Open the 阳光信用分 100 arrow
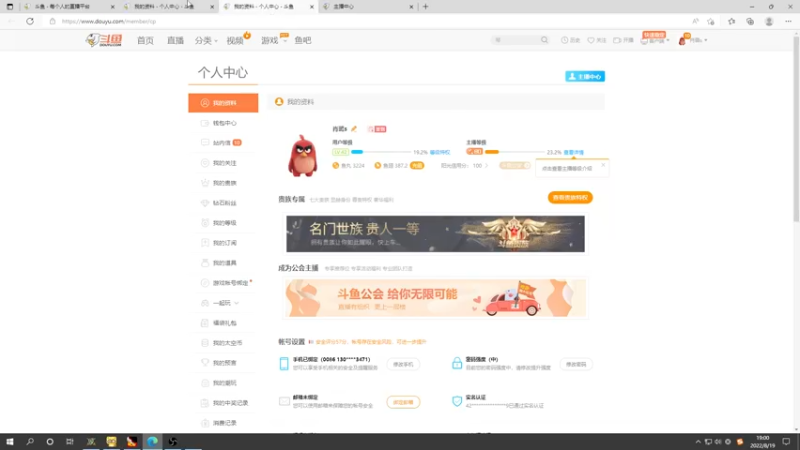The width and height of the screenshot is (800, 450). (x=487, y=166)
